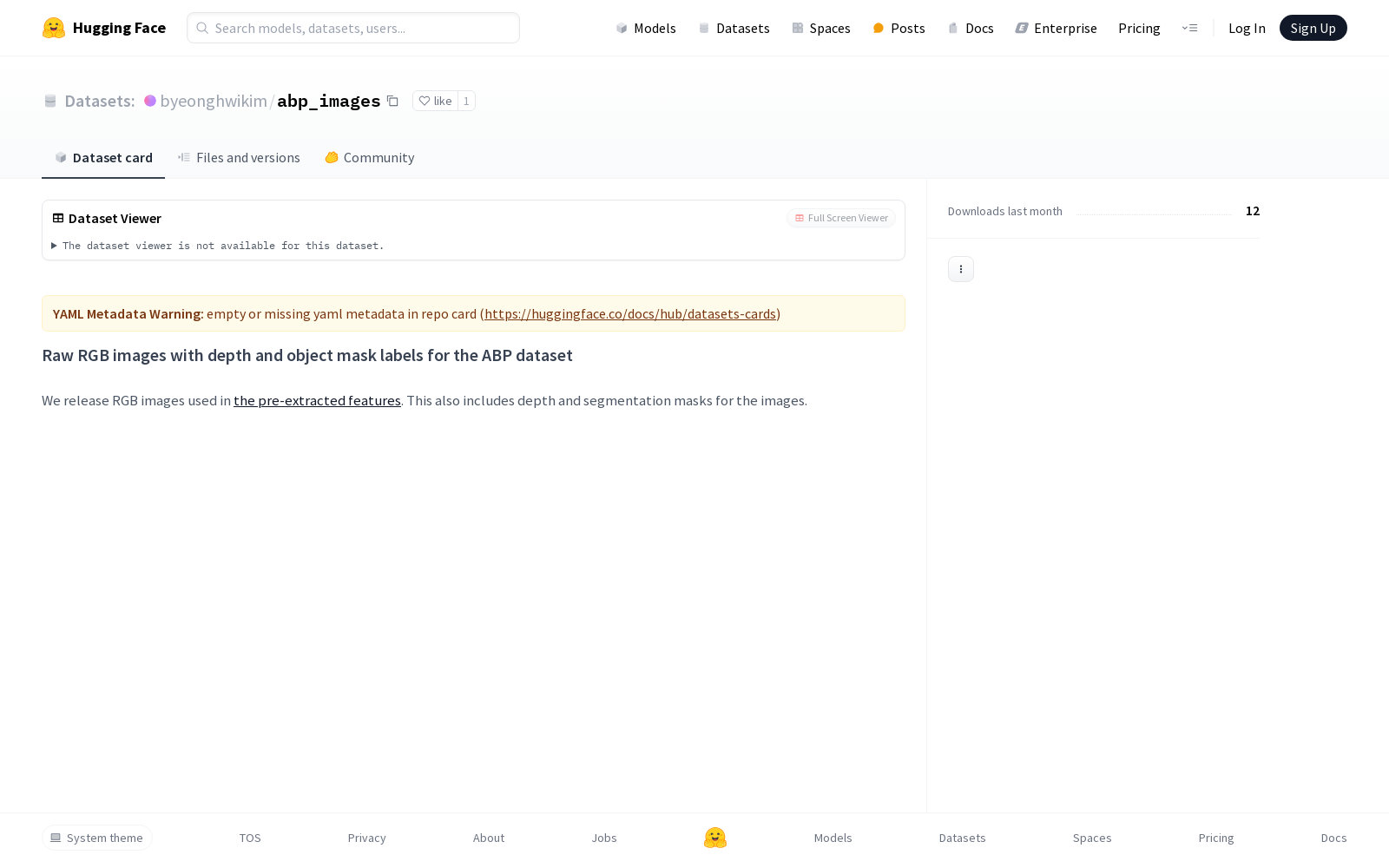
Task: Click the Sign Up button
Action: pyautogui.click(x=1313, y=28)
